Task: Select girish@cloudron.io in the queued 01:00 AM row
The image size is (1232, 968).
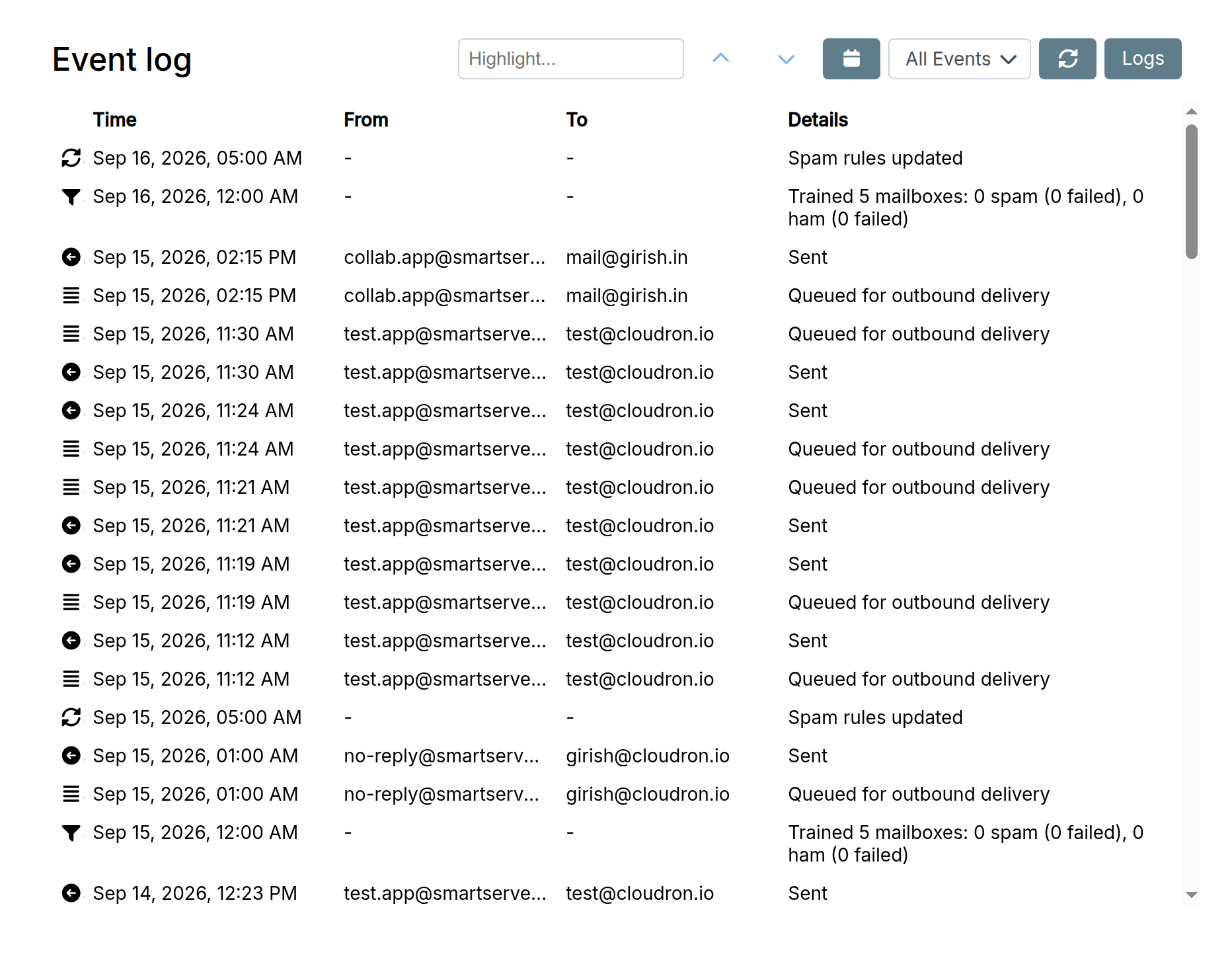Action: 648,794
